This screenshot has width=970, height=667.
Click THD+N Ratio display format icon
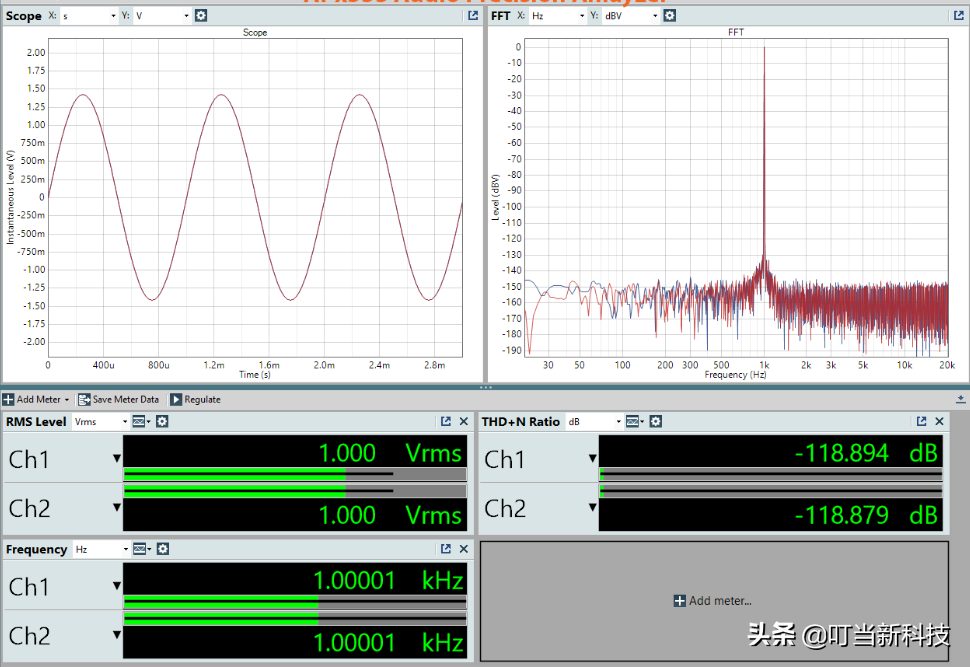(x=632, y=422)
